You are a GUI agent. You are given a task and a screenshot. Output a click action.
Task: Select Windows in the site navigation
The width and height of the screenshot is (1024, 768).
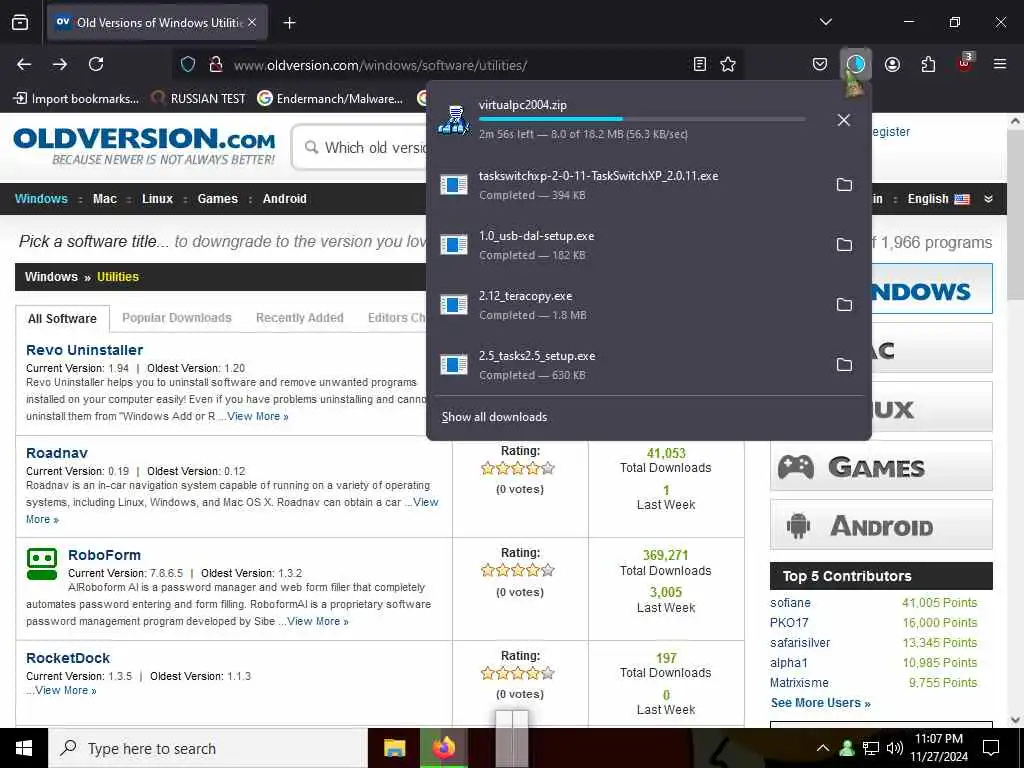tap(41, 199)
